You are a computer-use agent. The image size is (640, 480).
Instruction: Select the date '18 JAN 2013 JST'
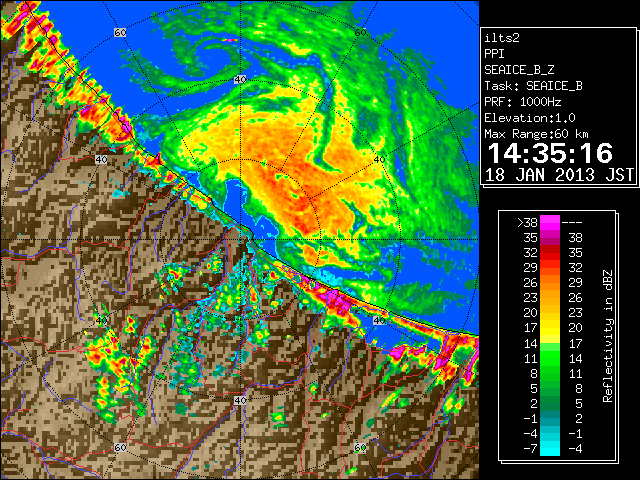pos(559,175)
